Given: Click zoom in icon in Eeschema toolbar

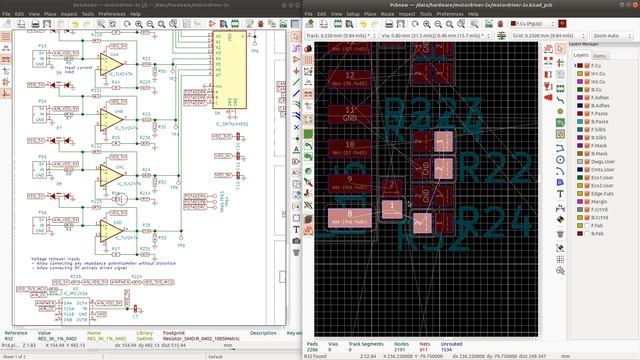Looking at the screenshot, I should coord(139,24).
